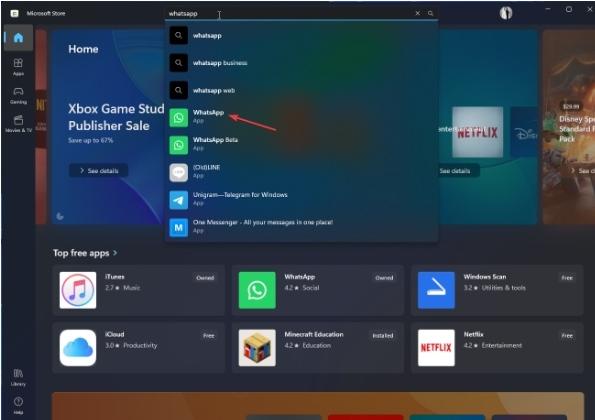
Task: Open the Gaming section in sidebar
Action: click(18, 95)
